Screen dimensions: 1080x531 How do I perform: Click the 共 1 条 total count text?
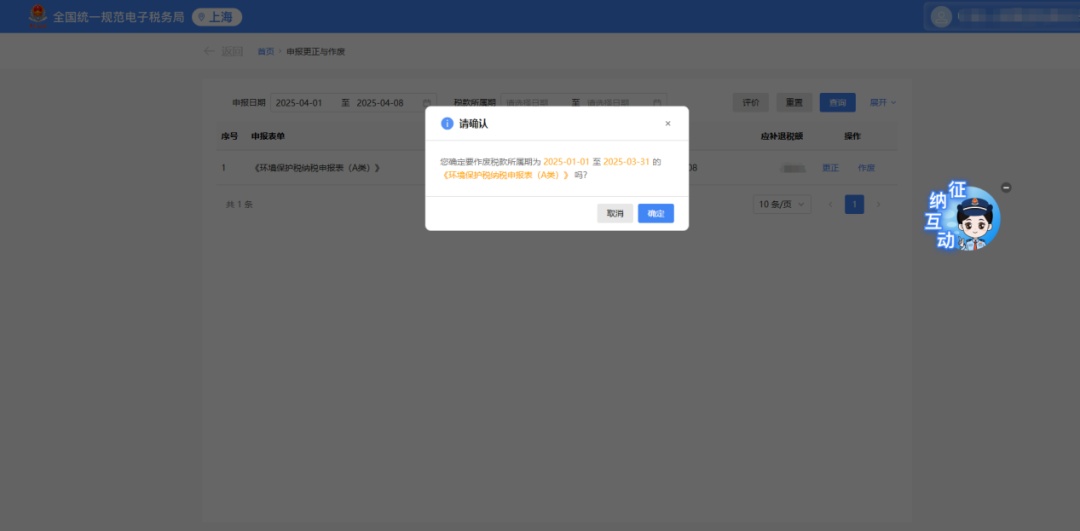240,205
